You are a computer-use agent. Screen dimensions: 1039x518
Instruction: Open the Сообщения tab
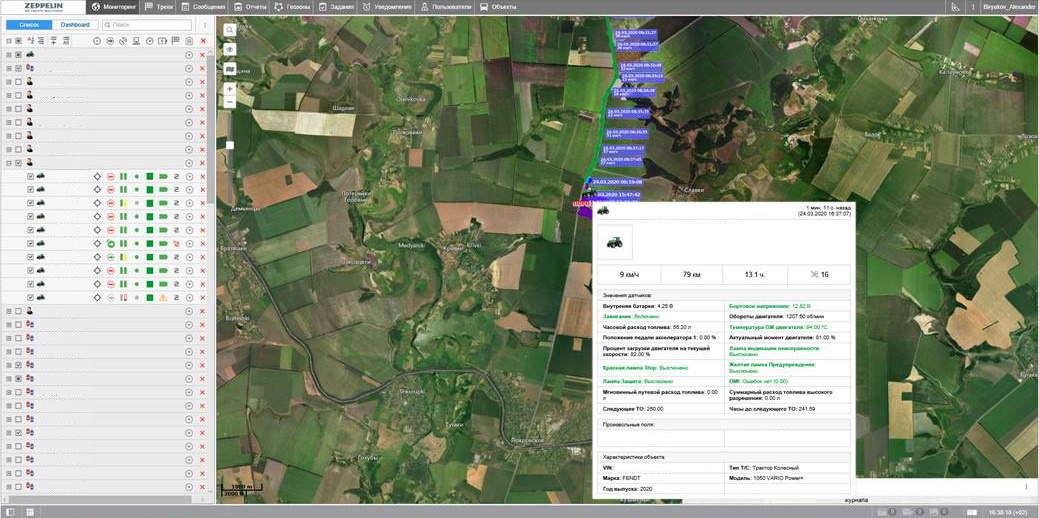click(202, 7)
